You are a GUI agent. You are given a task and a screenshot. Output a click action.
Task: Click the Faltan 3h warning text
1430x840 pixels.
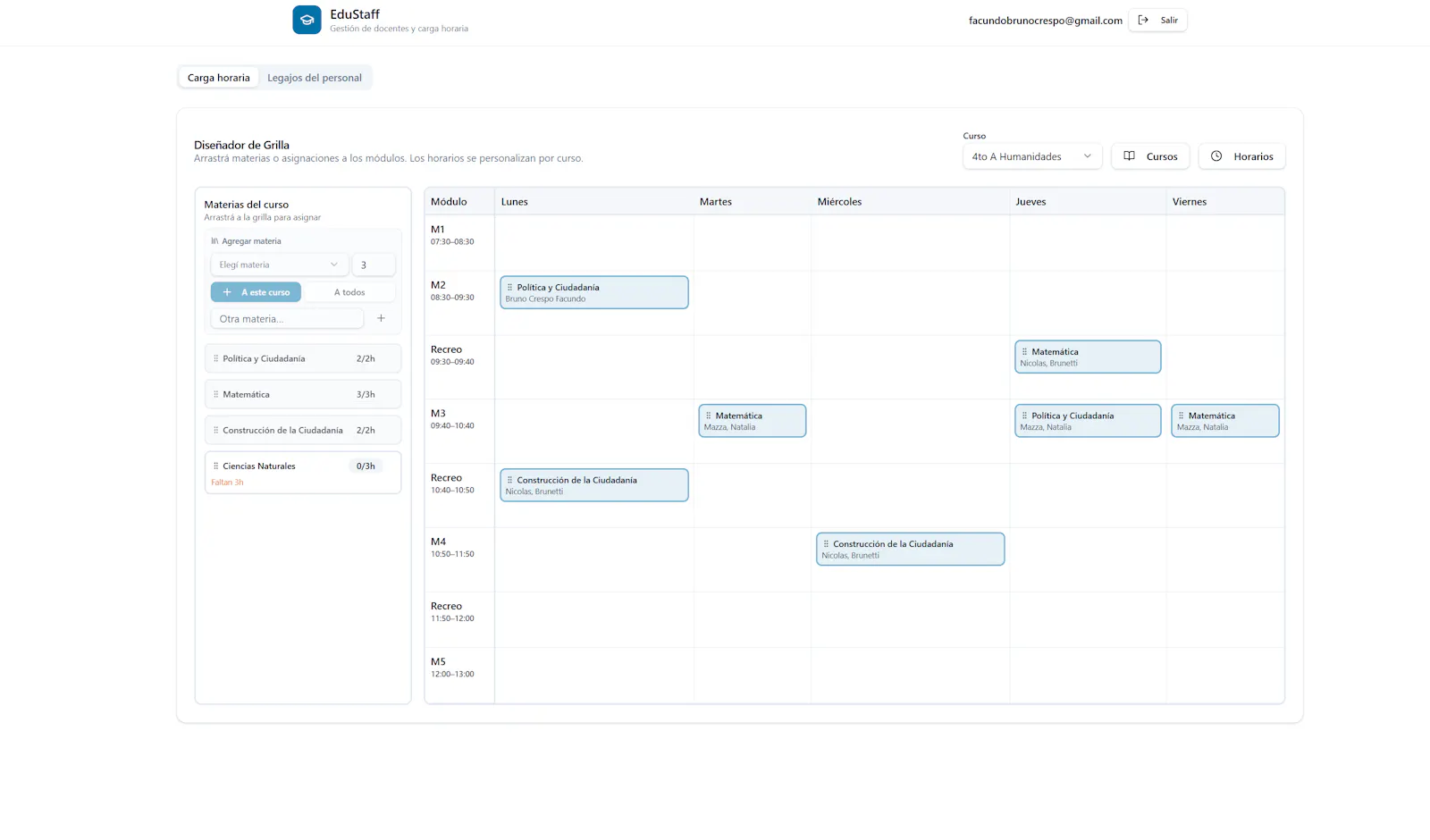pos(227,483)
